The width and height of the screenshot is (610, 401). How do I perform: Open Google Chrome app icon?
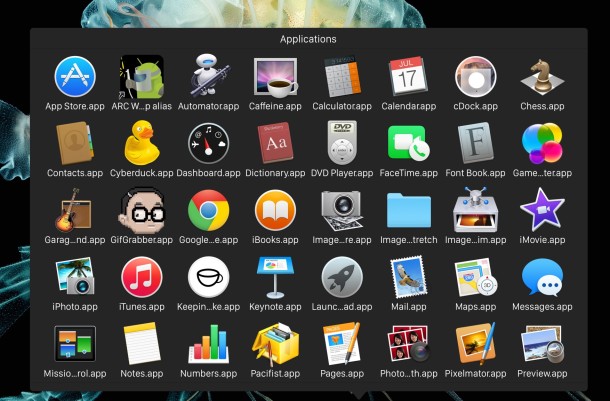point(209,210)
